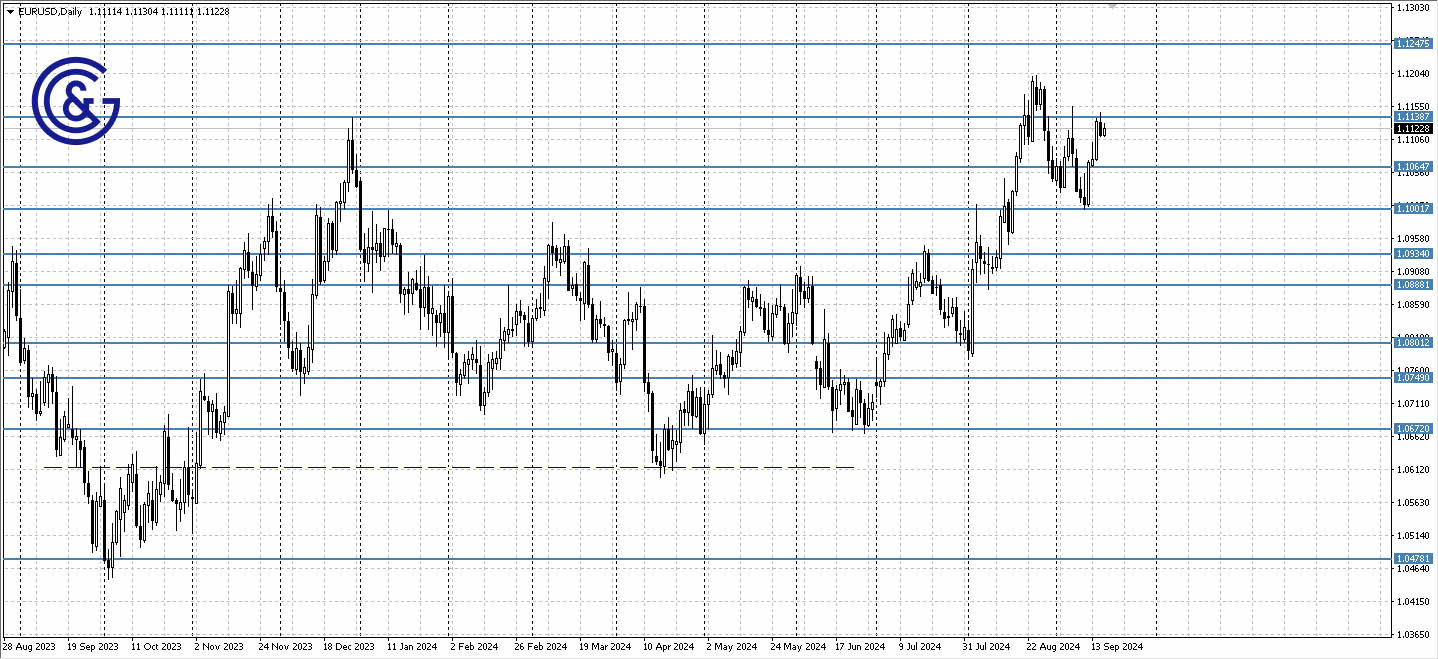
Task: Select the 1.04781 lowest support tag
Action: pyautogui.click(x=1414, y=560)
